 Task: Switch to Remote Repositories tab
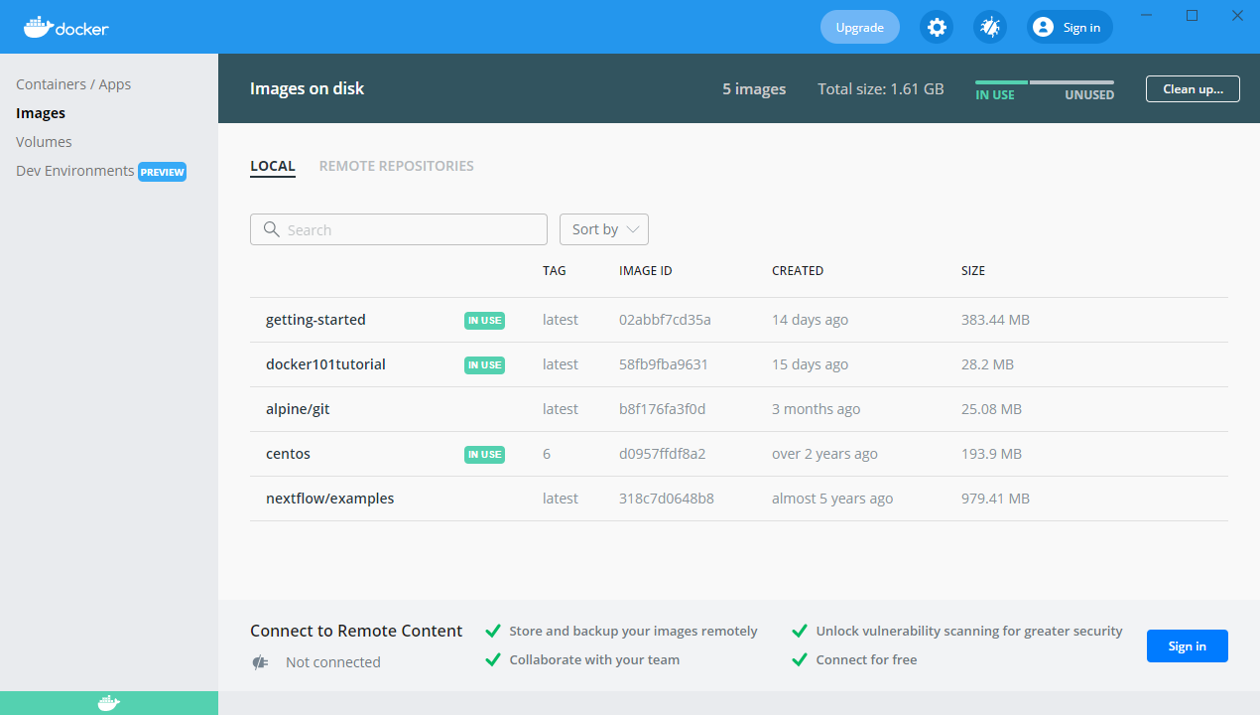click(396, 166)
